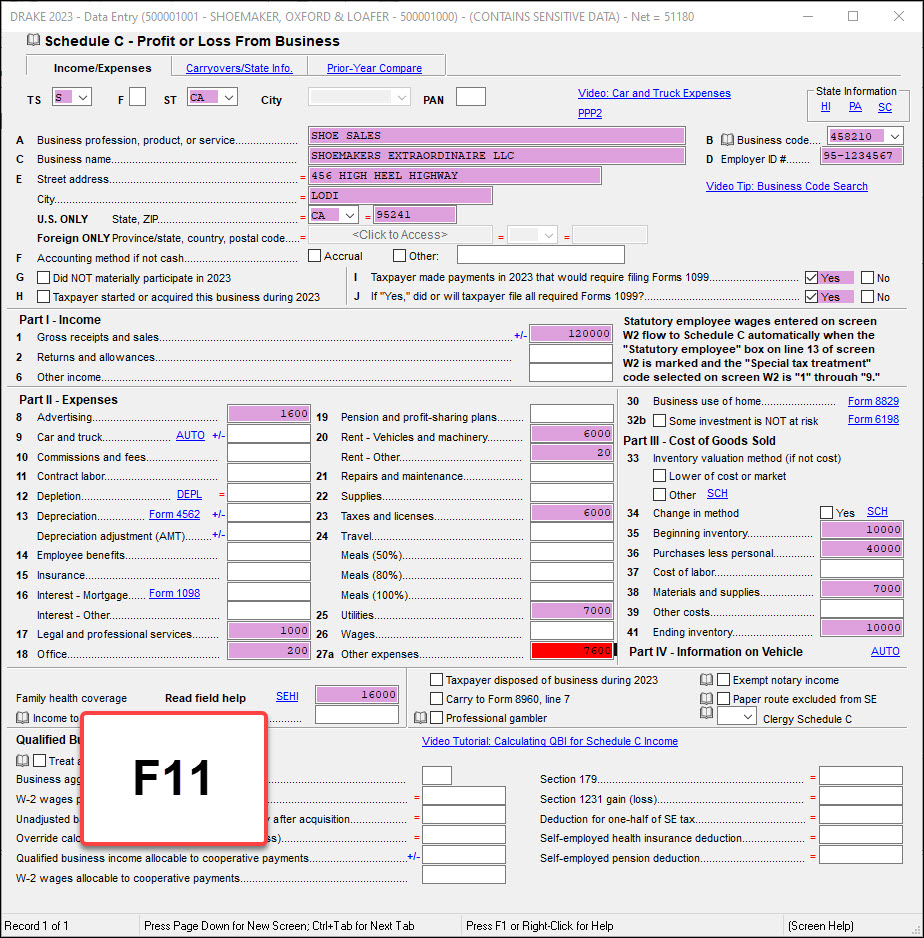Expand the Clergy Schedule C dropdown
The width and height of the screenshot is (924, 938).
[737, 716]
